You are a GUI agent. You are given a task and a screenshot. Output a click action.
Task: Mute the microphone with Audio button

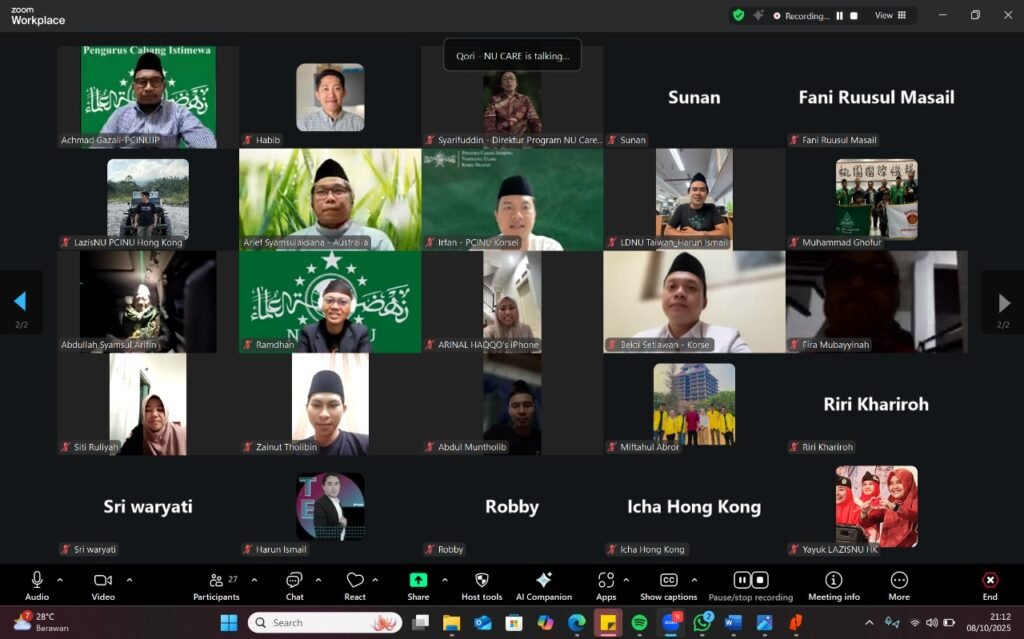coord(37,581)
